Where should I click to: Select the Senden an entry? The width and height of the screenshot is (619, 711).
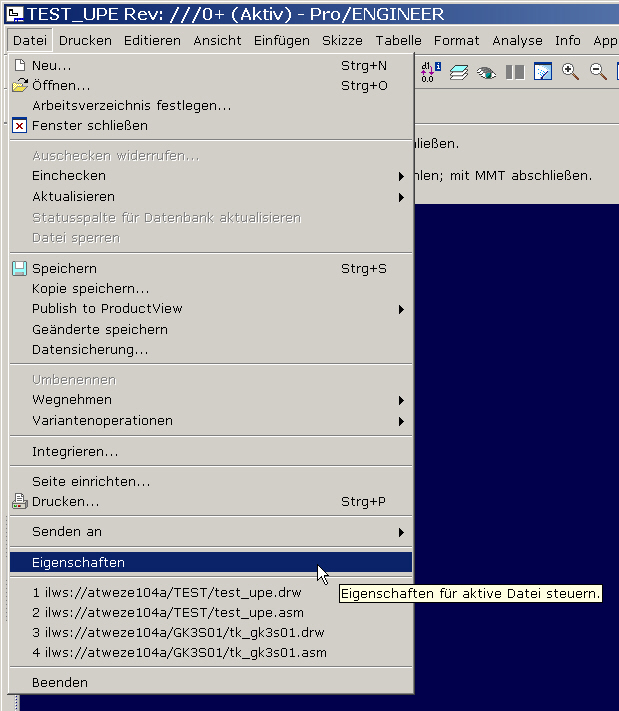coord(211,532)
